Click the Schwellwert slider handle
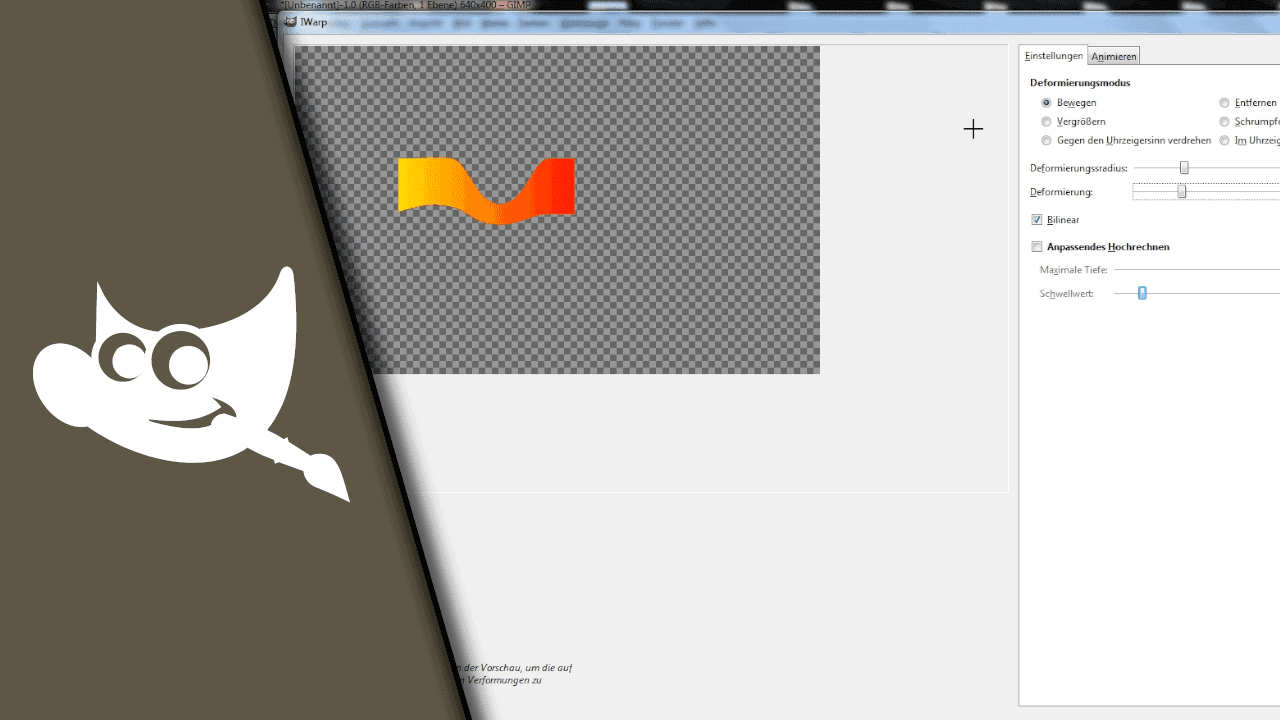 [1142, 293]
